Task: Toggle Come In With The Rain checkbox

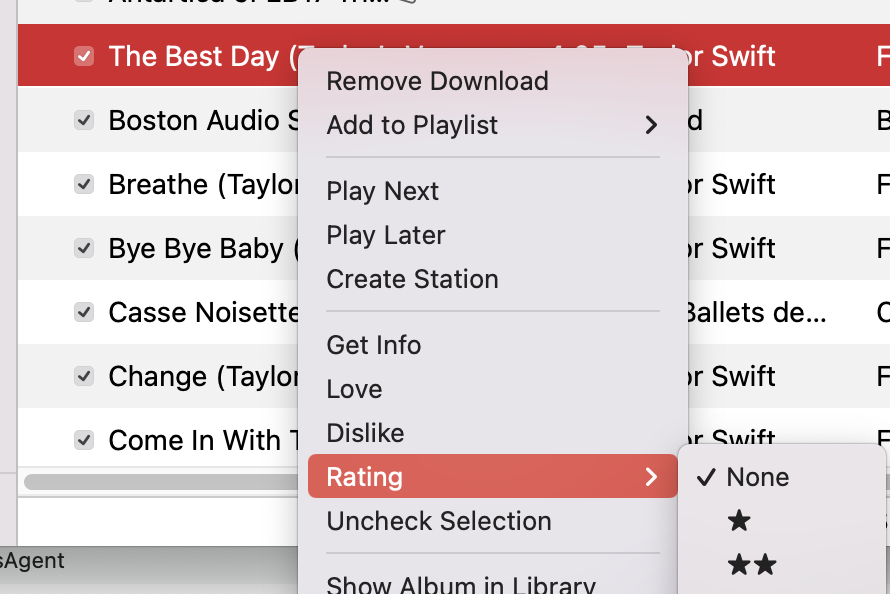Action: (x=84, y=440)
